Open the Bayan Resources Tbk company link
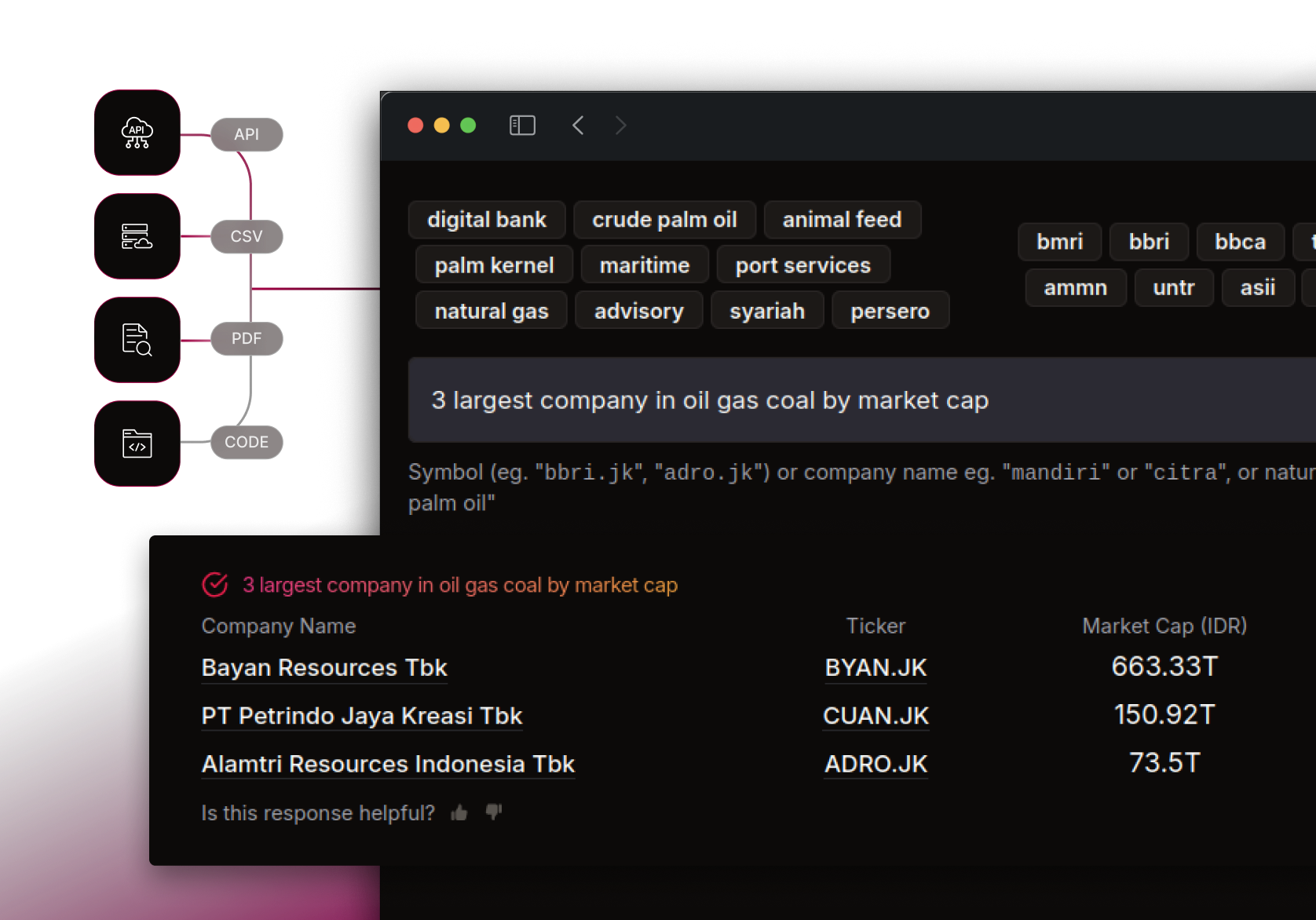The height and width of the screenshot is (920, 1316). tap(324, 668)
